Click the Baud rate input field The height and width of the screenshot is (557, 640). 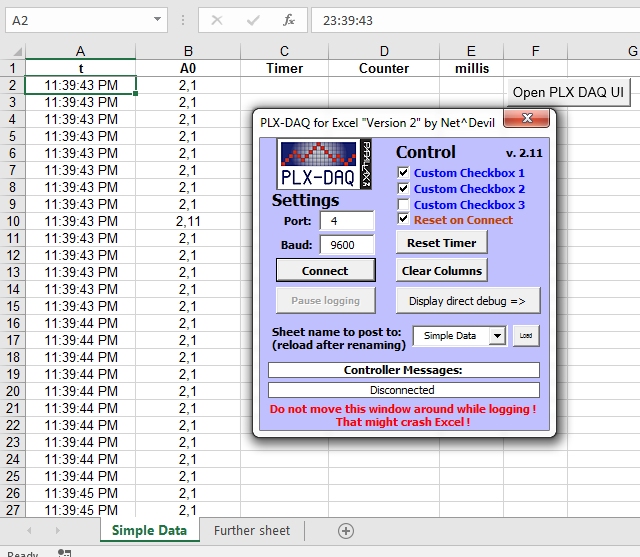click(347, 245)
